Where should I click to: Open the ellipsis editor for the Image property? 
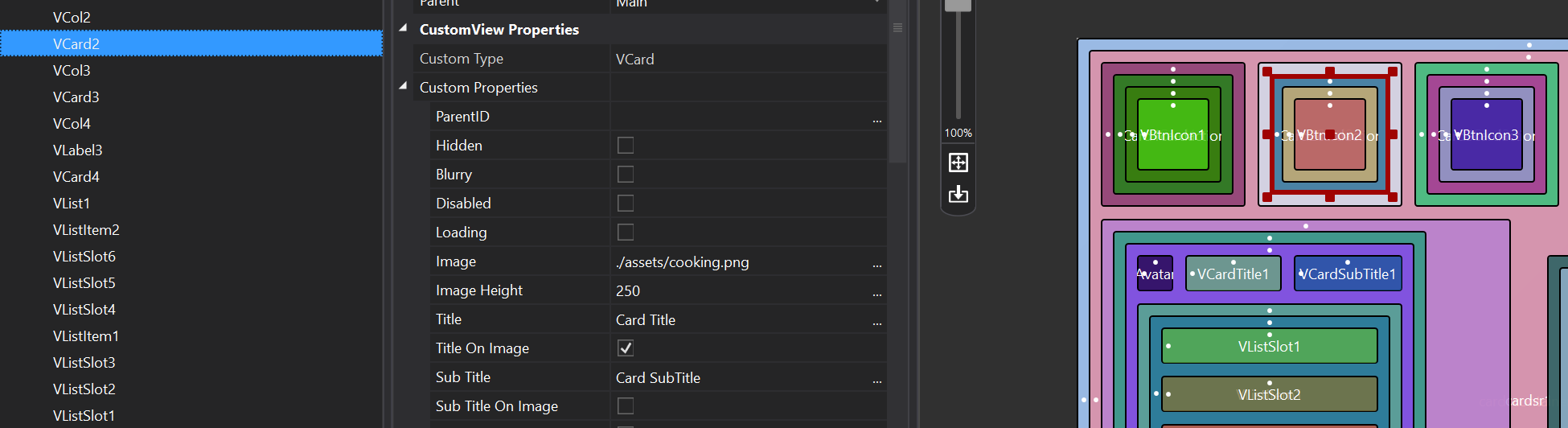point(876,262)
